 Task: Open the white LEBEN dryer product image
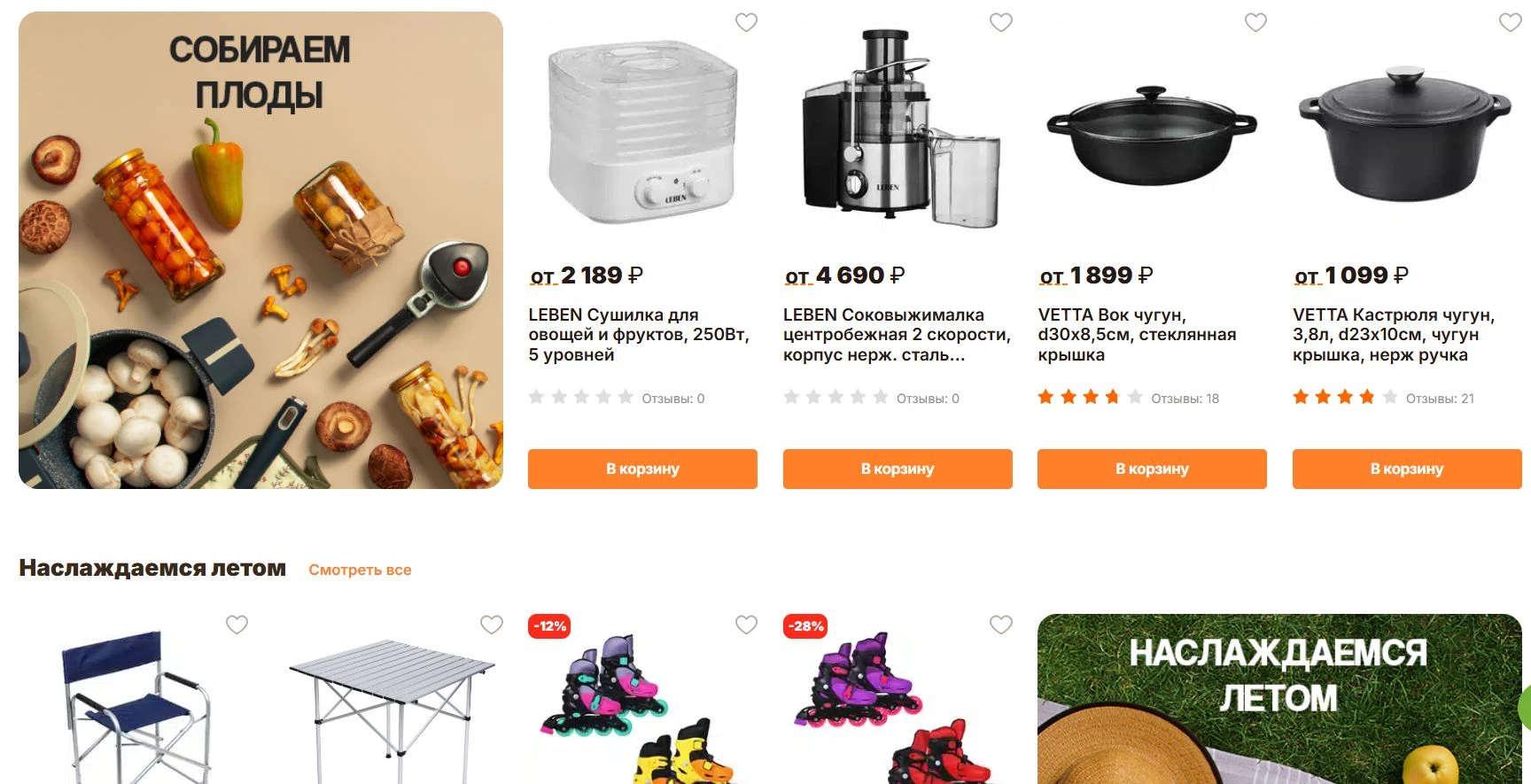tap(642, 133)
